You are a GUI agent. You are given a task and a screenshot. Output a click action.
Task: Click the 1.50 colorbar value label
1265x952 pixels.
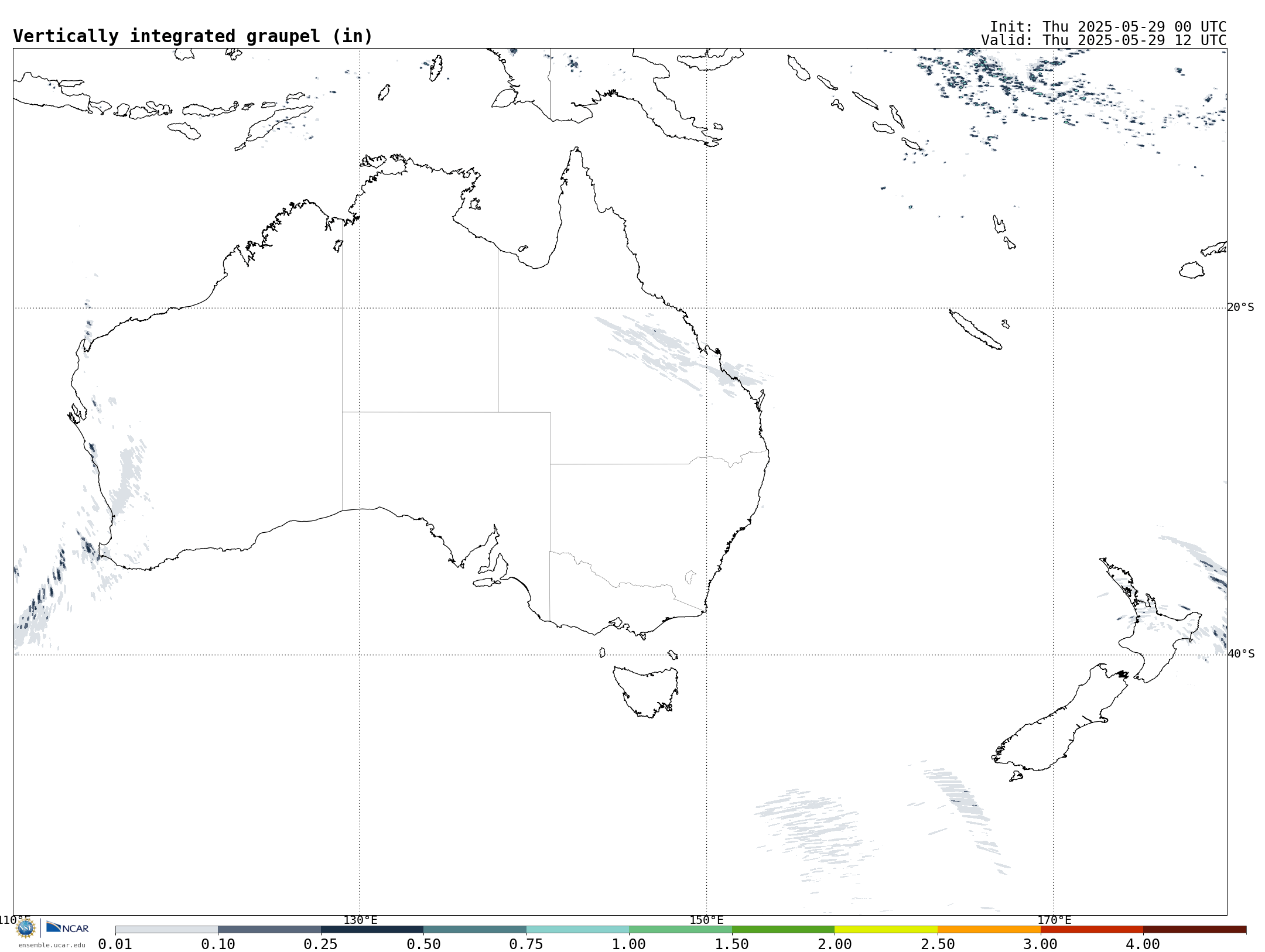732,944
